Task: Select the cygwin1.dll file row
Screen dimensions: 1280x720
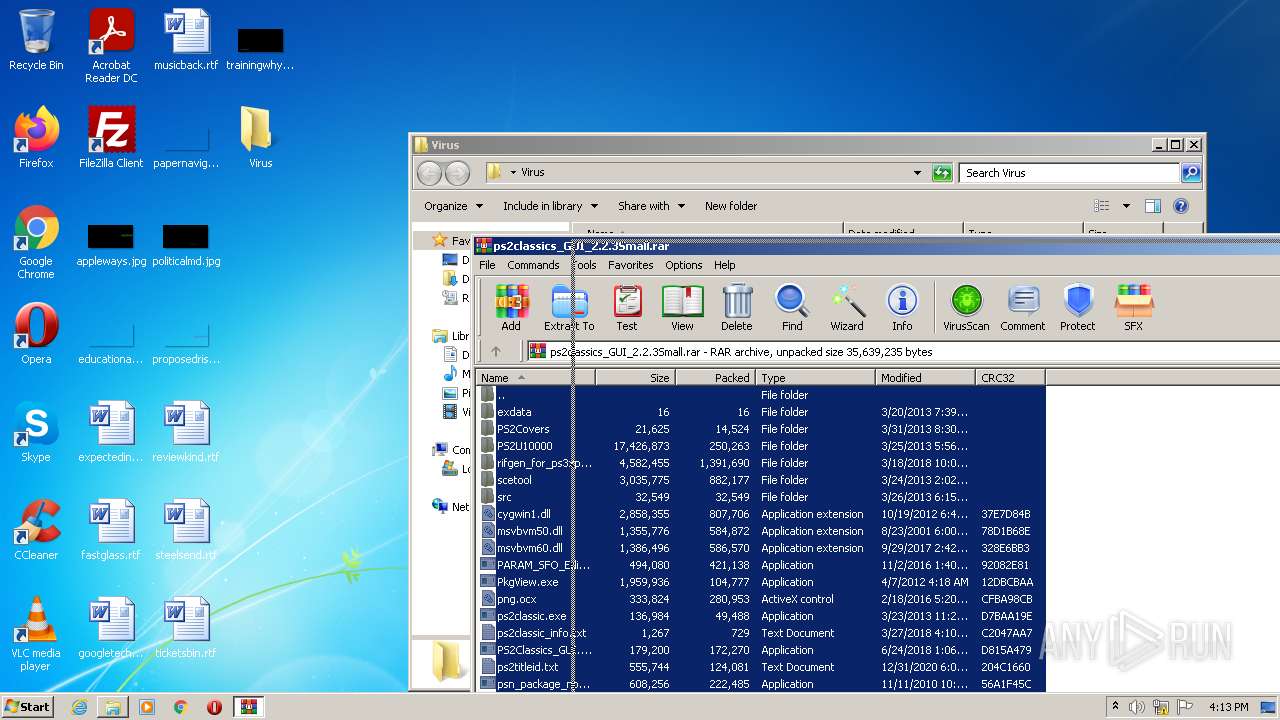Action: pyautogui.click(x=760, y=514)
